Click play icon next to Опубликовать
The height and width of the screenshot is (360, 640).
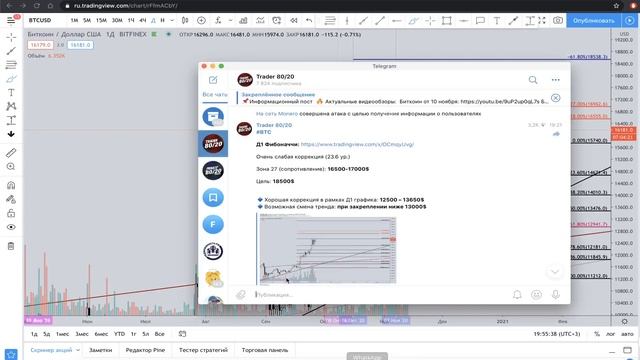pyautogui.click(x=629, y=20)
